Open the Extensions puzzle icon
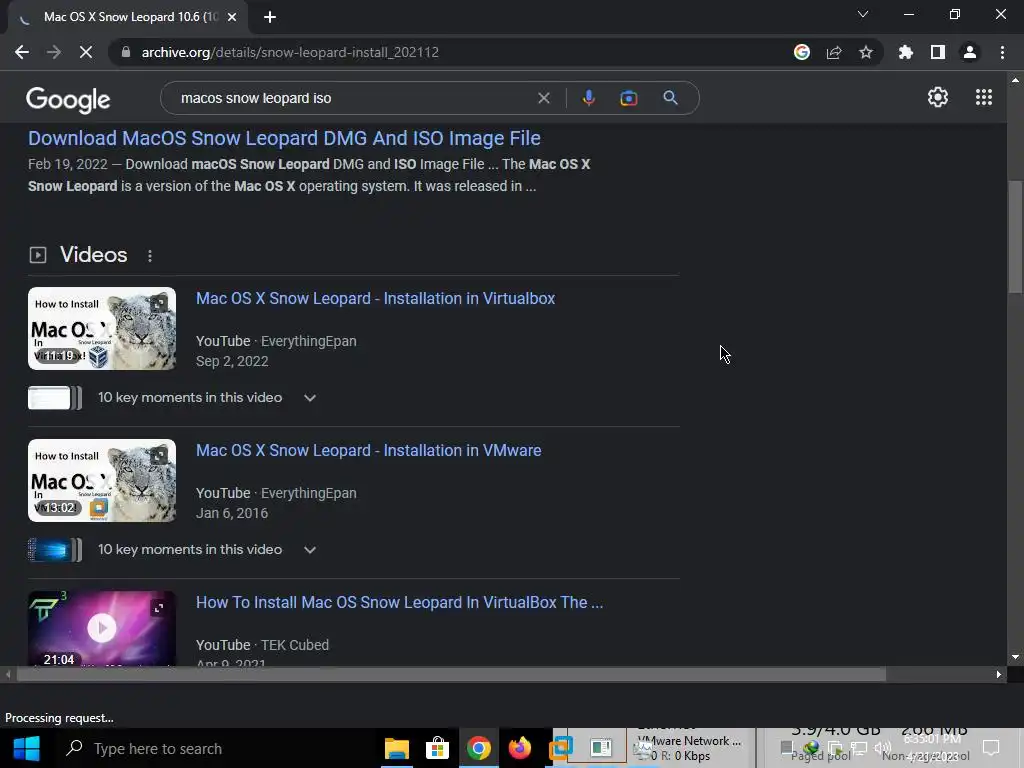 [906, 52]
